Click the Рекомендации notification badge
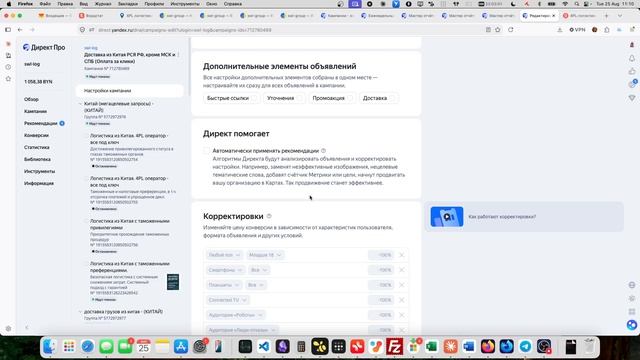The width and height of the screenshot is (640, 360). [62, 123]
